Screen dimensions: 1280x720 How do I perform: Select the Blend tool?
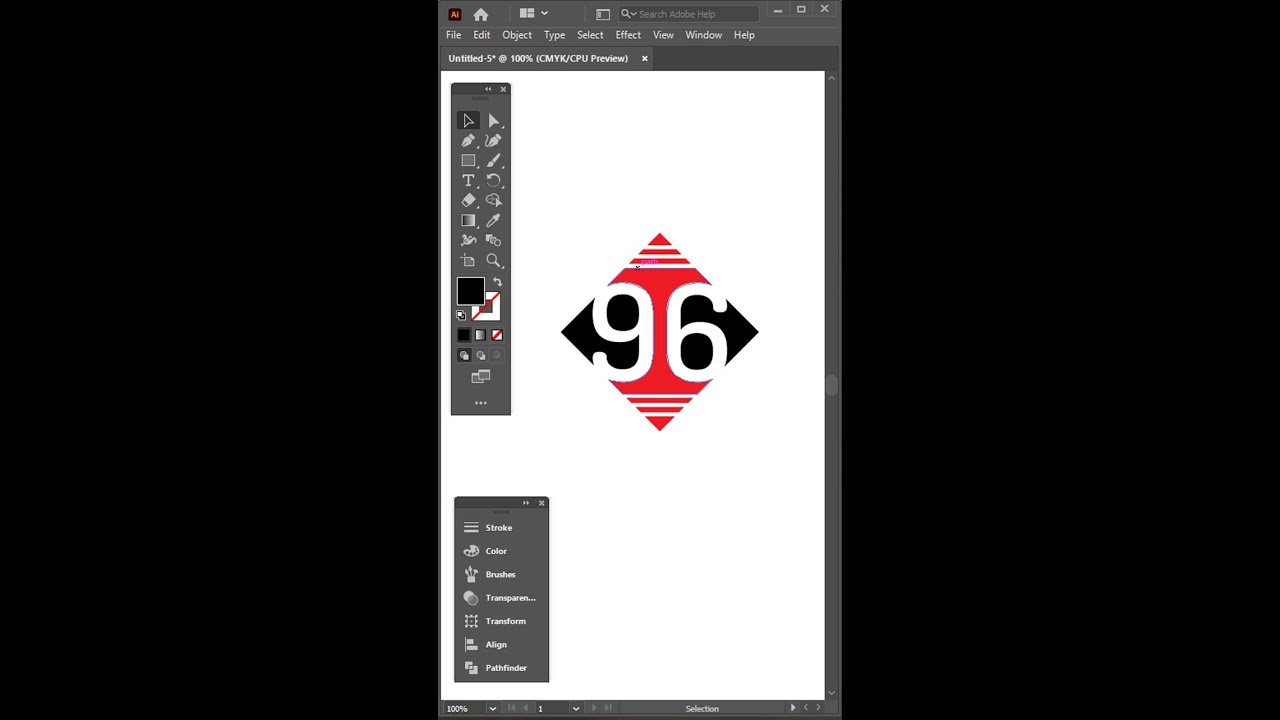coord(494,241)
